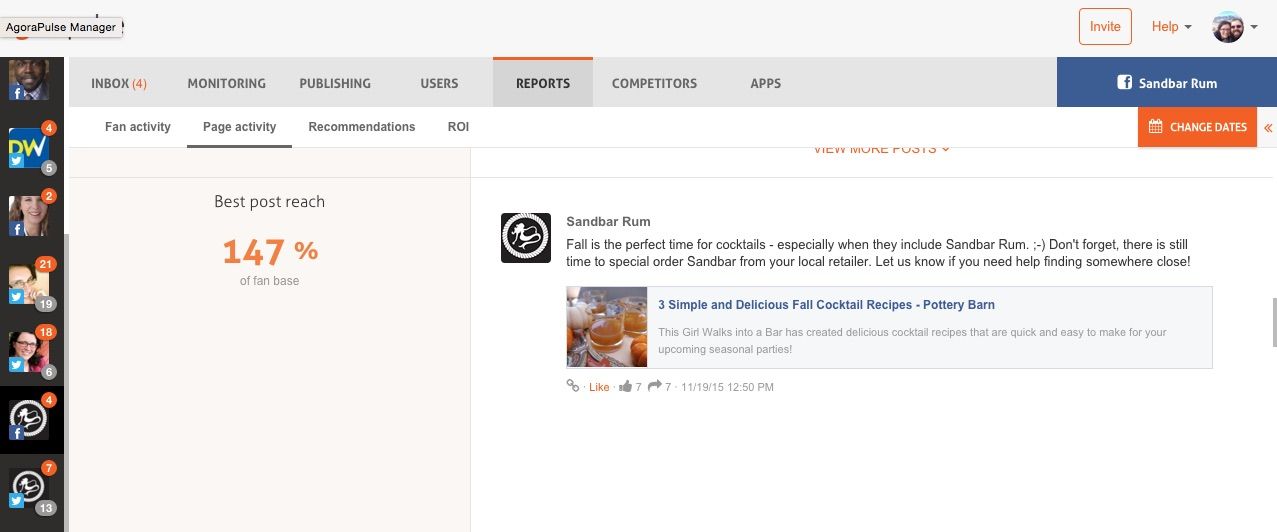
Task: Click the 147 % best post reach value
Action: [270, 251]
